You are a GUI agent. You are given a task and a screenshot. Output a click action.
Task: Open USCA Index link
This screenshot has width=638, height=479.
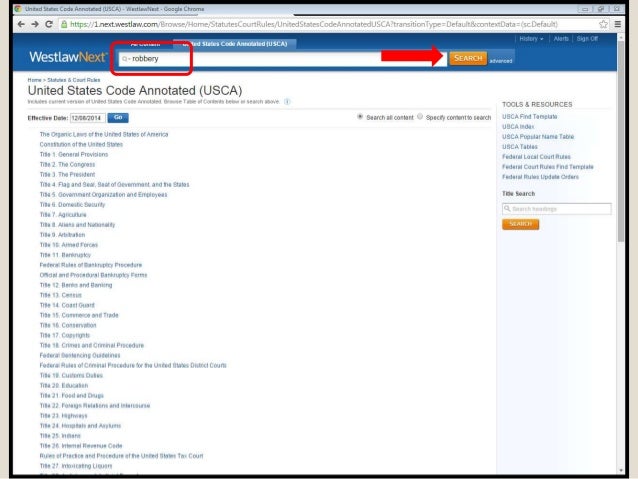pos(518,127)
